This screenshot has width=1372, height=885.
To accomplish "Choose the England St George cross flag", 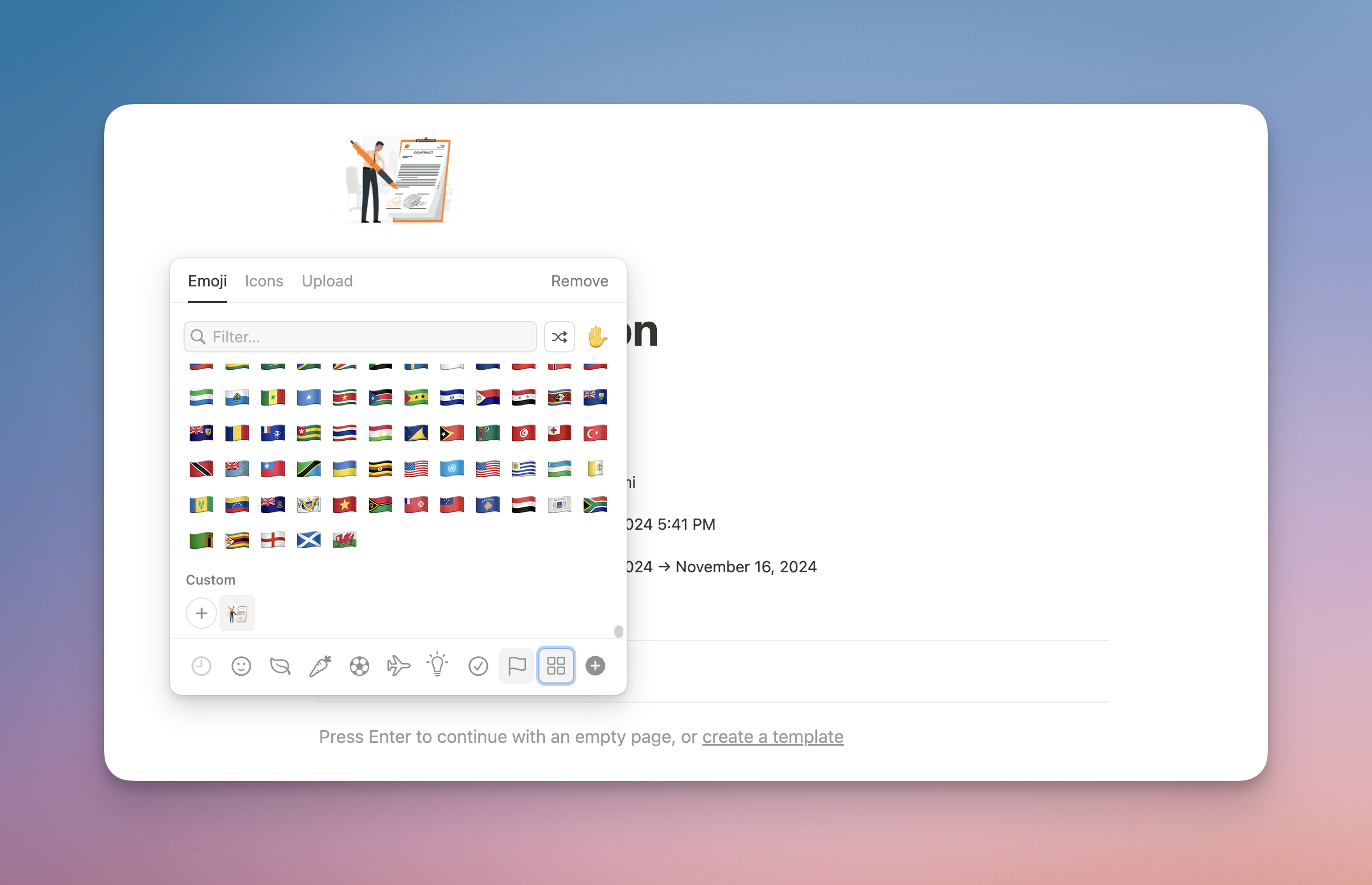I will 273,540.
